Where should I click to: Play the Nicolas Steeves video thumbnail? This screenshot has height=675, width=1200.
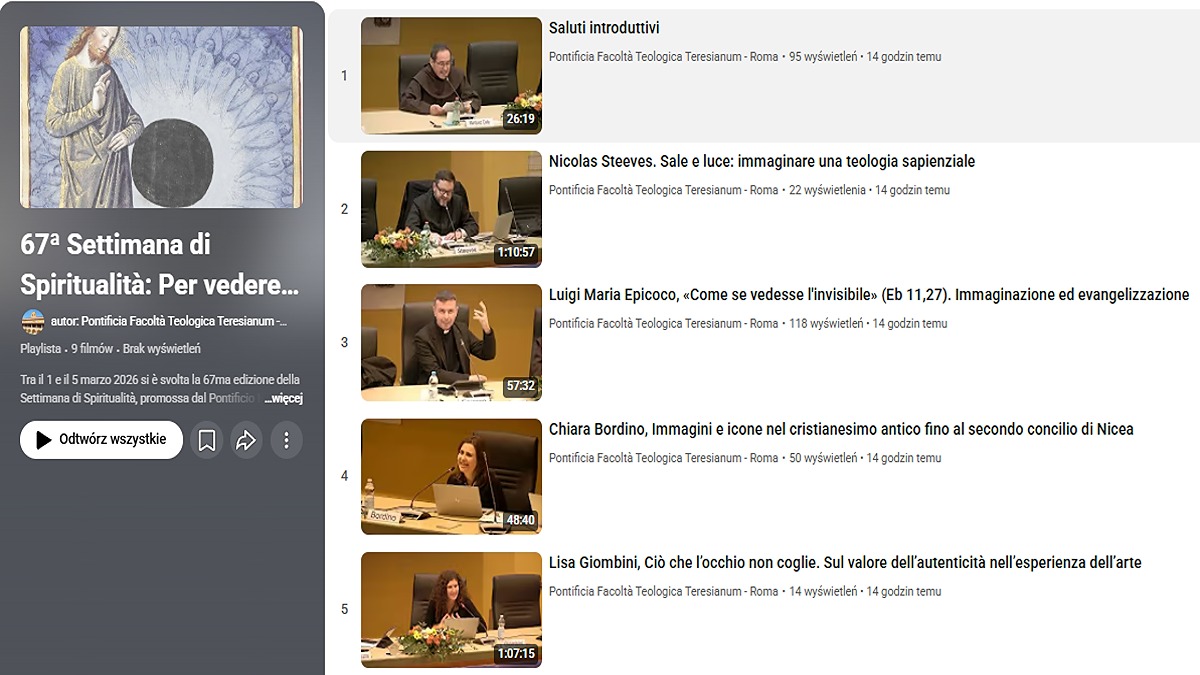[451, 209]
